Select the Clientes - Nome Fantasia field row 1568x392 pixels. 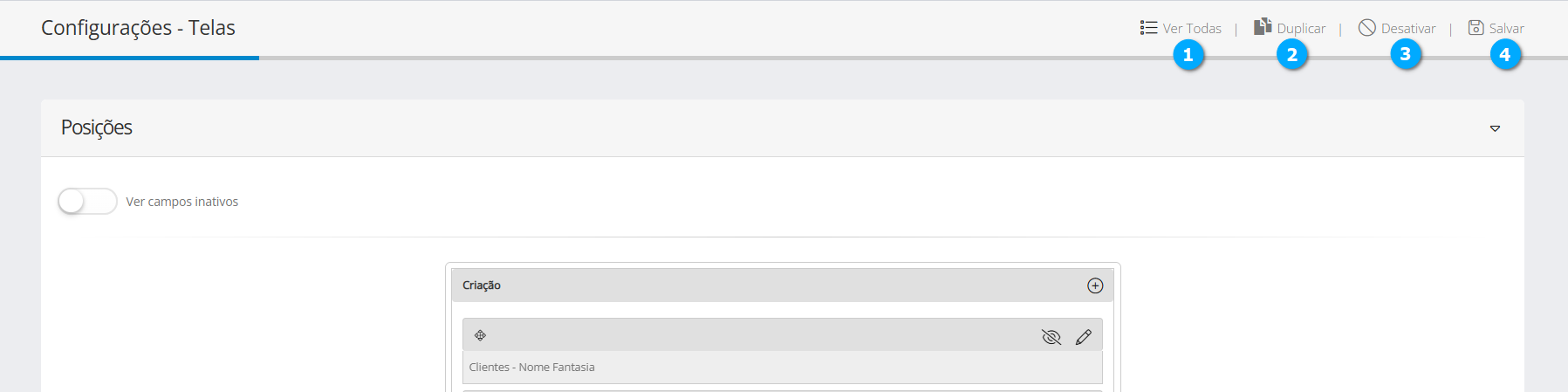782,368
